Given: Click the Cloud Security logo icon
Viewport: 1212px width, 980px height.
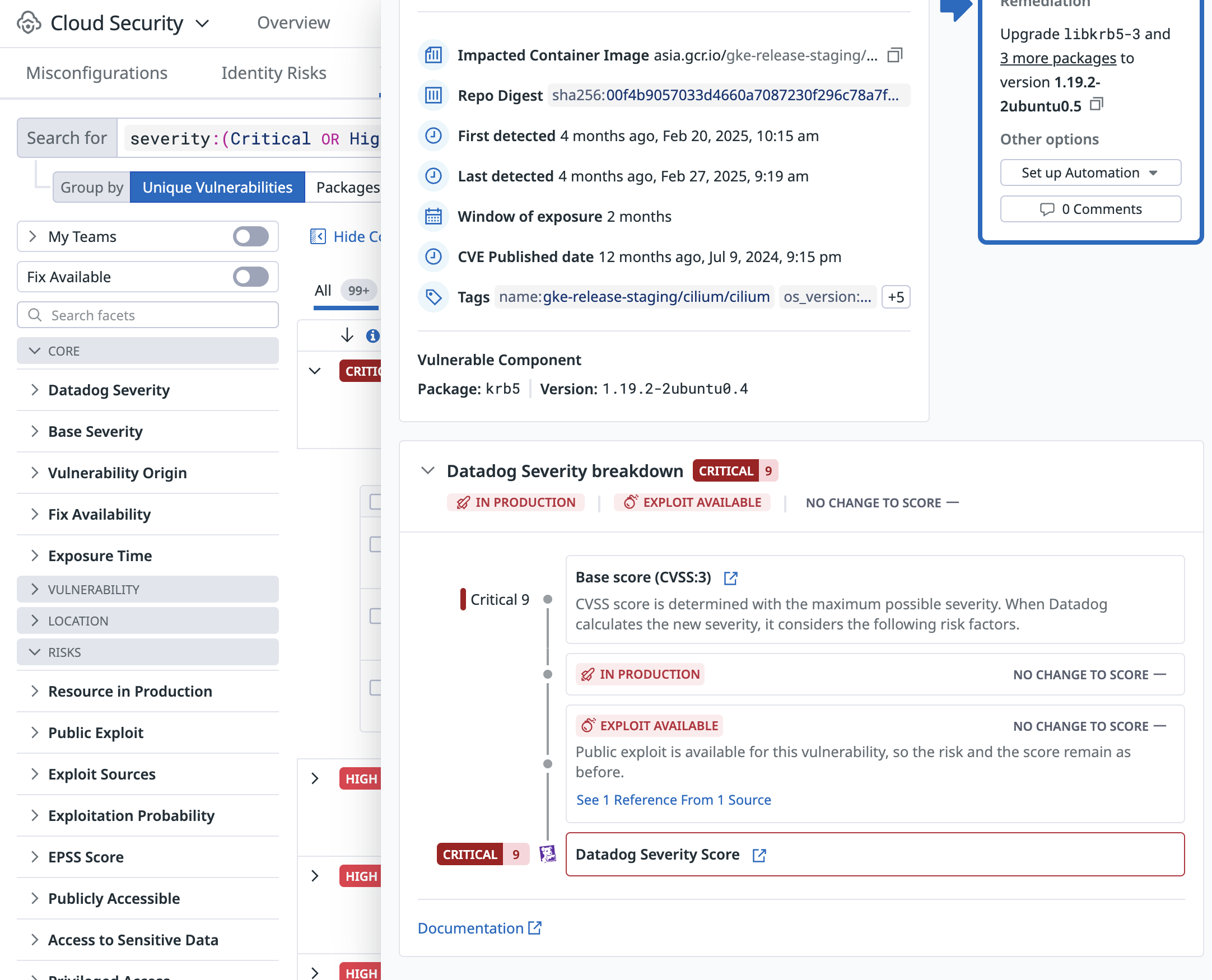Looking at the screenshot, I should click(x=29, y=23).
